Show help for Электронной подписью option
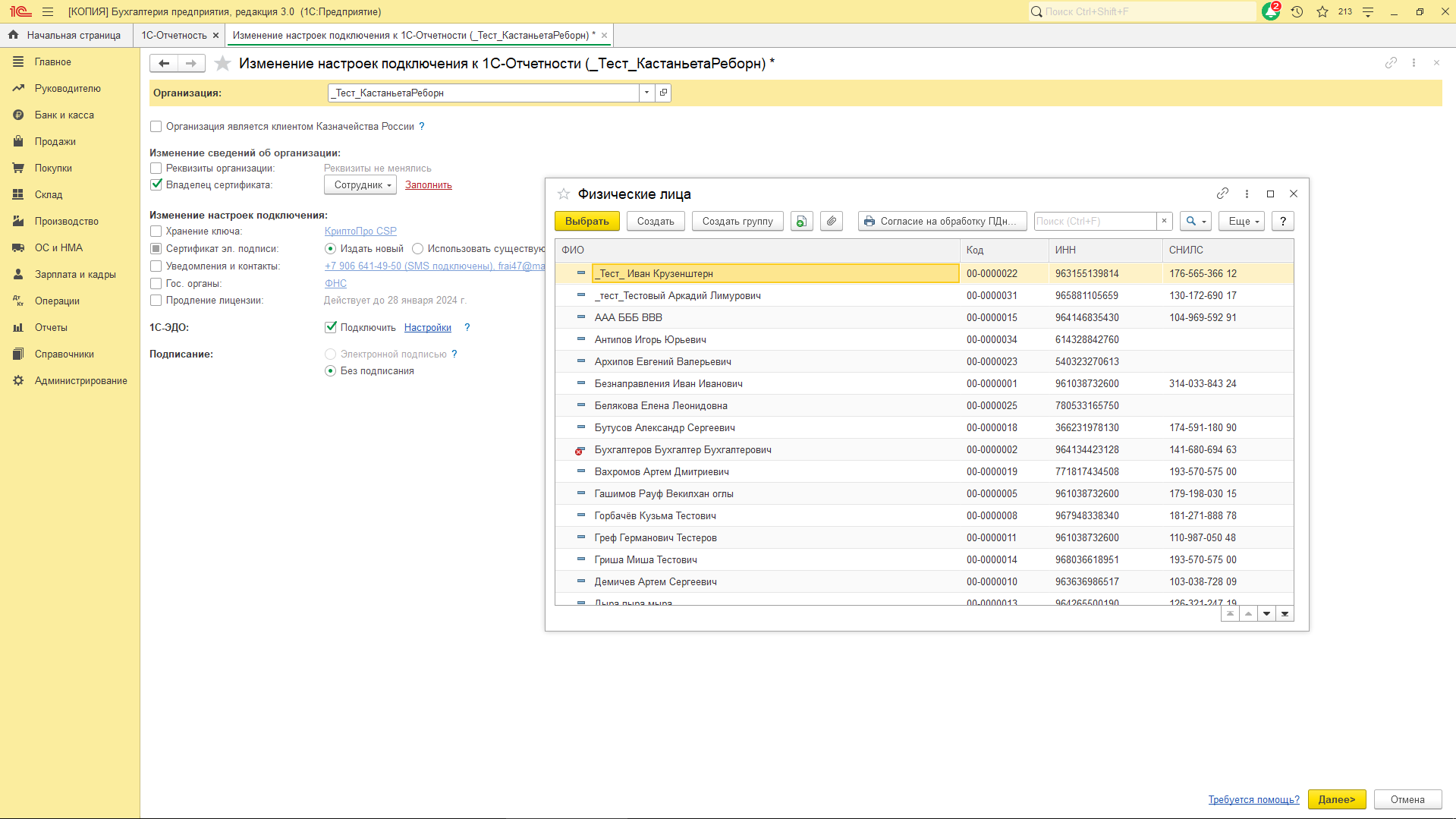Screen dimensions: 1456x819 tap(454, 354)
